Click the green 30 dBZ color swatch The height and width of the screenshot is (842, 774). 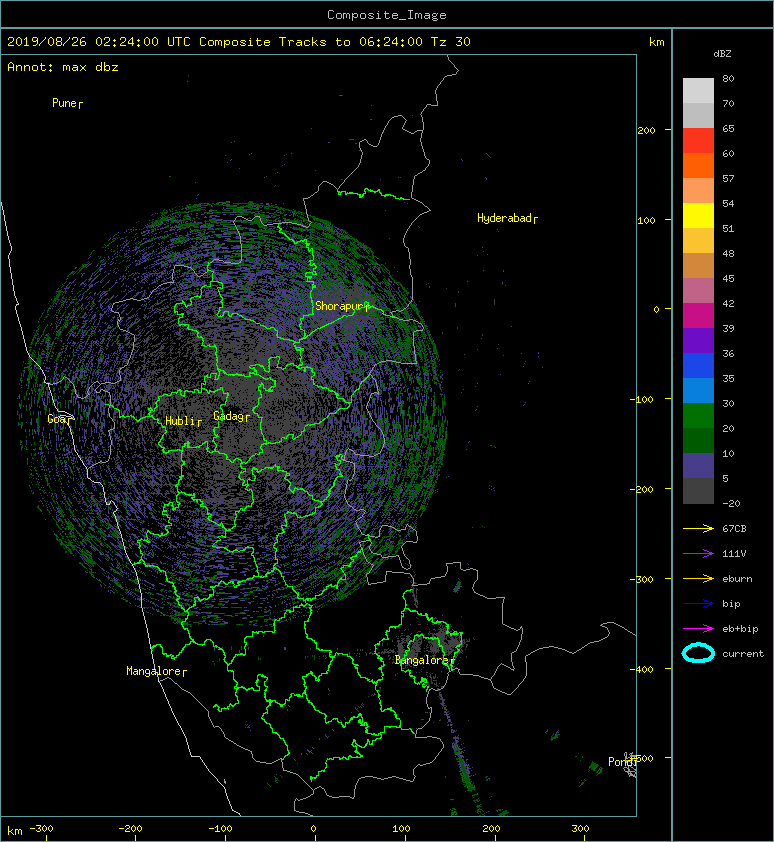pyautogui.click(x=698, y=415)
